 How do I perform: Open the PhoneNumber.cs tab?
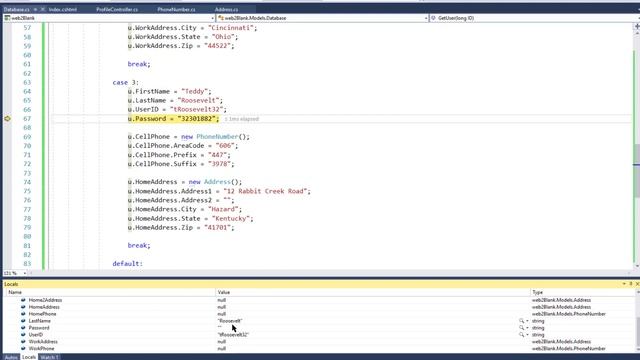[176, 9]
